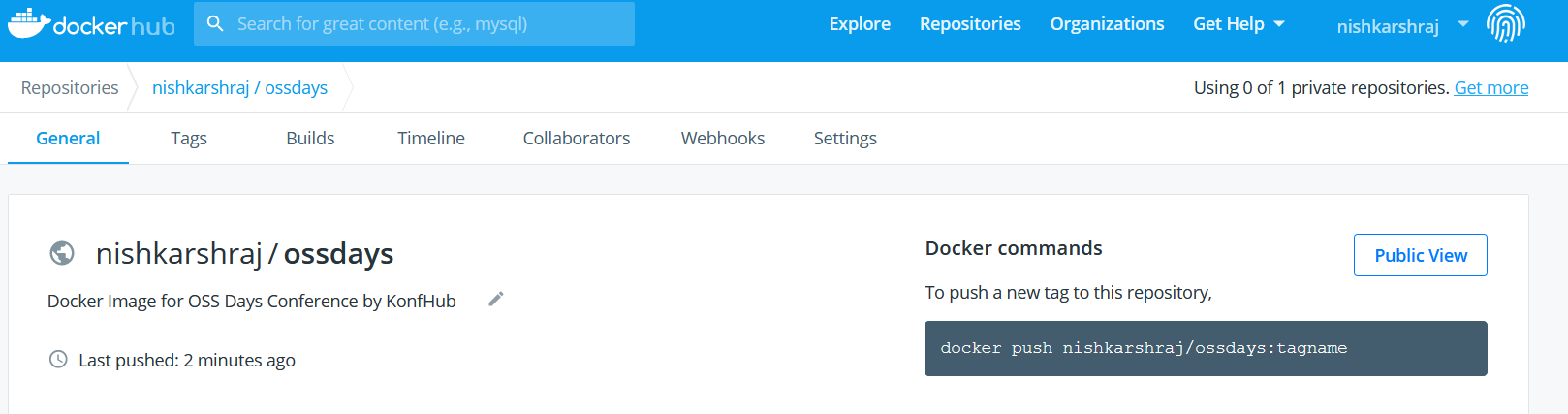The height and width of the screenshot is (414, 1568).
Task: Click the Public View button
Action: (1421, 255)
